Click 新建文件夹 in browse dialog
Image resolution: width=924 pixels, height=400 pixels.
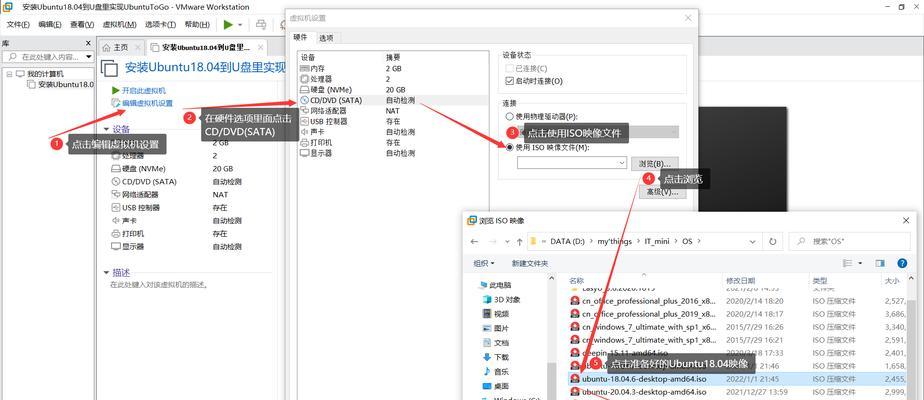tap(530, 263)
